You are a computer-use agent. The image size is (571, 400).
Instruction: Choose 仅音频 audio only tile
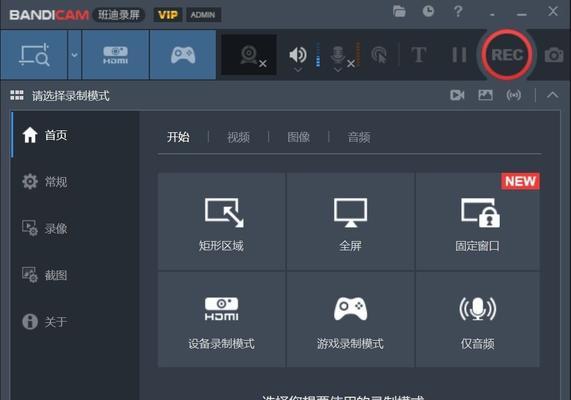click(477, 319)
